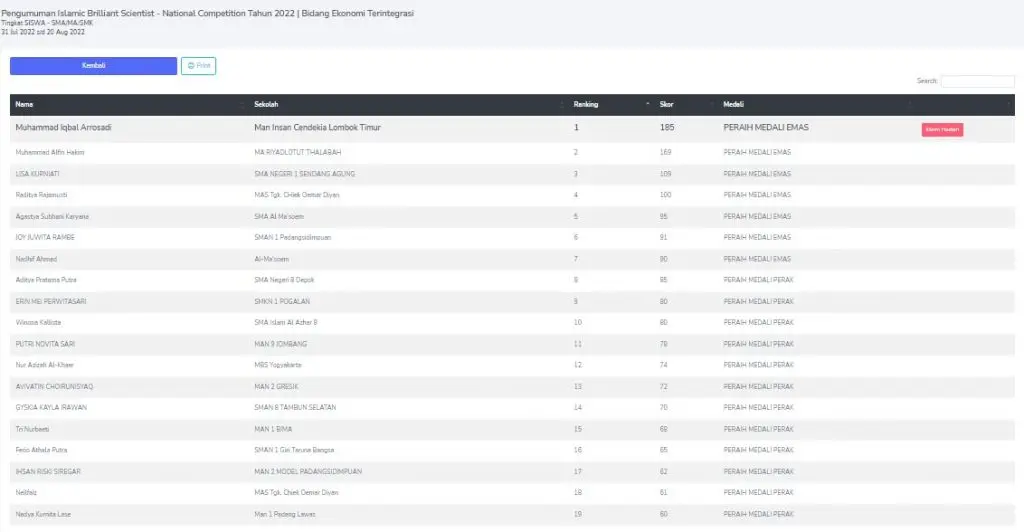1024x532 pixels.
Task: Sort table by Nama column header
Action: [25, 104]
